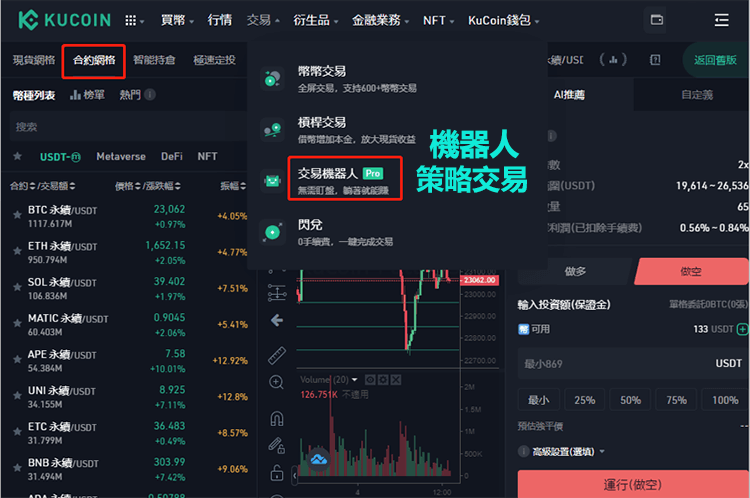Open 交易 dropdown menu
The width and height of the screenshot is (750, 498).
click(x=263, y=20)
